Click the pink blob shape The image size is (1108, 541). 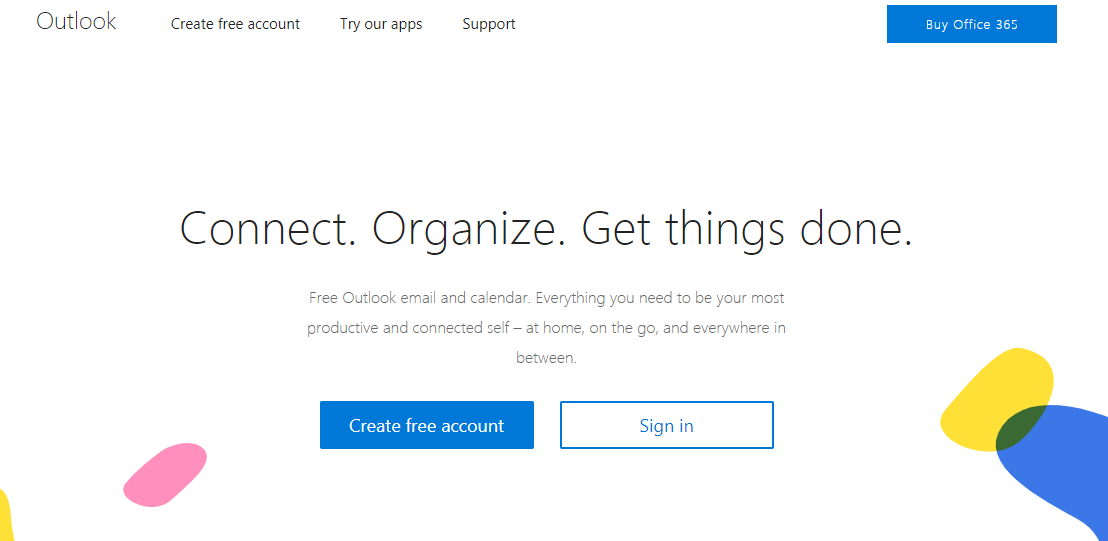tap(163, 474)
